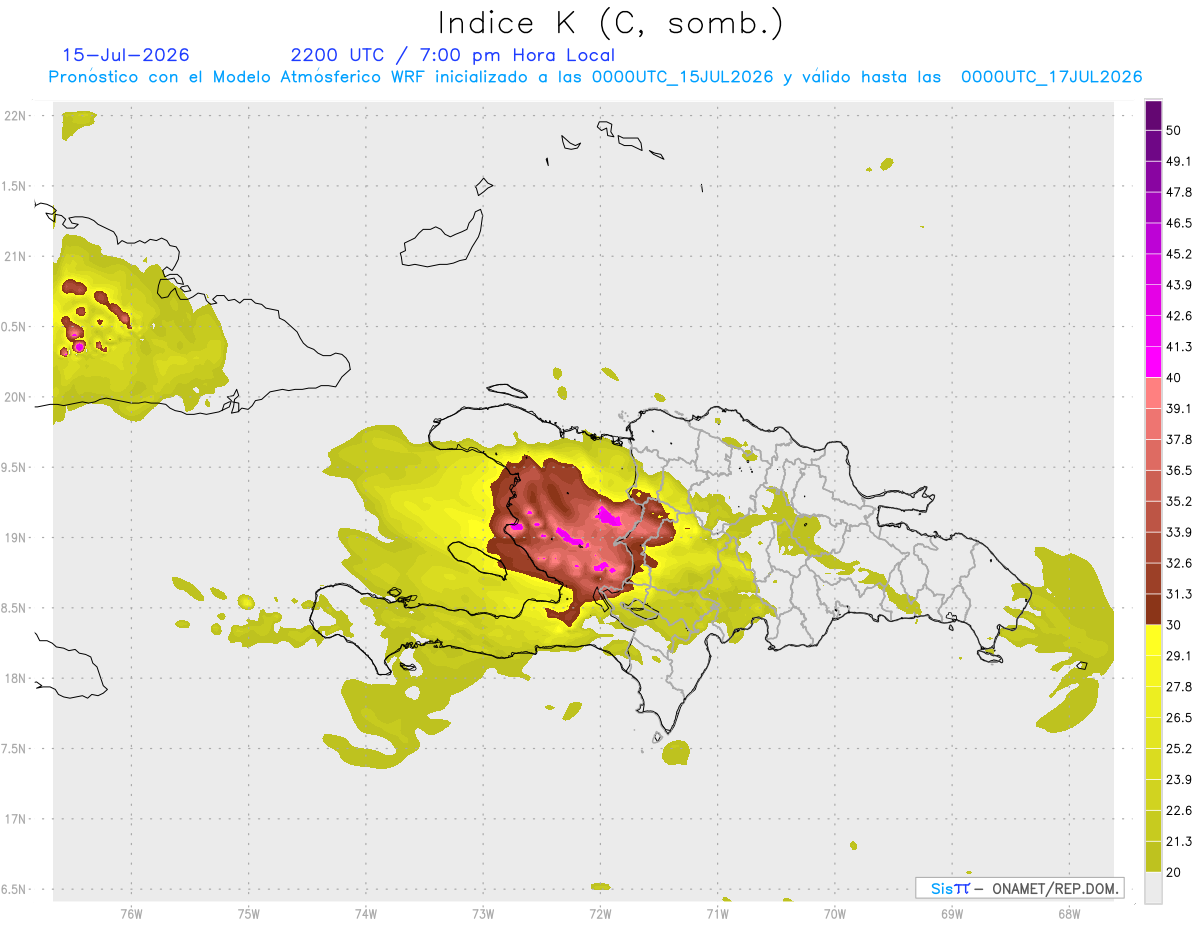Click the longitude axis label "71W"
The image size is (1200, 927).
coord(717,914)
